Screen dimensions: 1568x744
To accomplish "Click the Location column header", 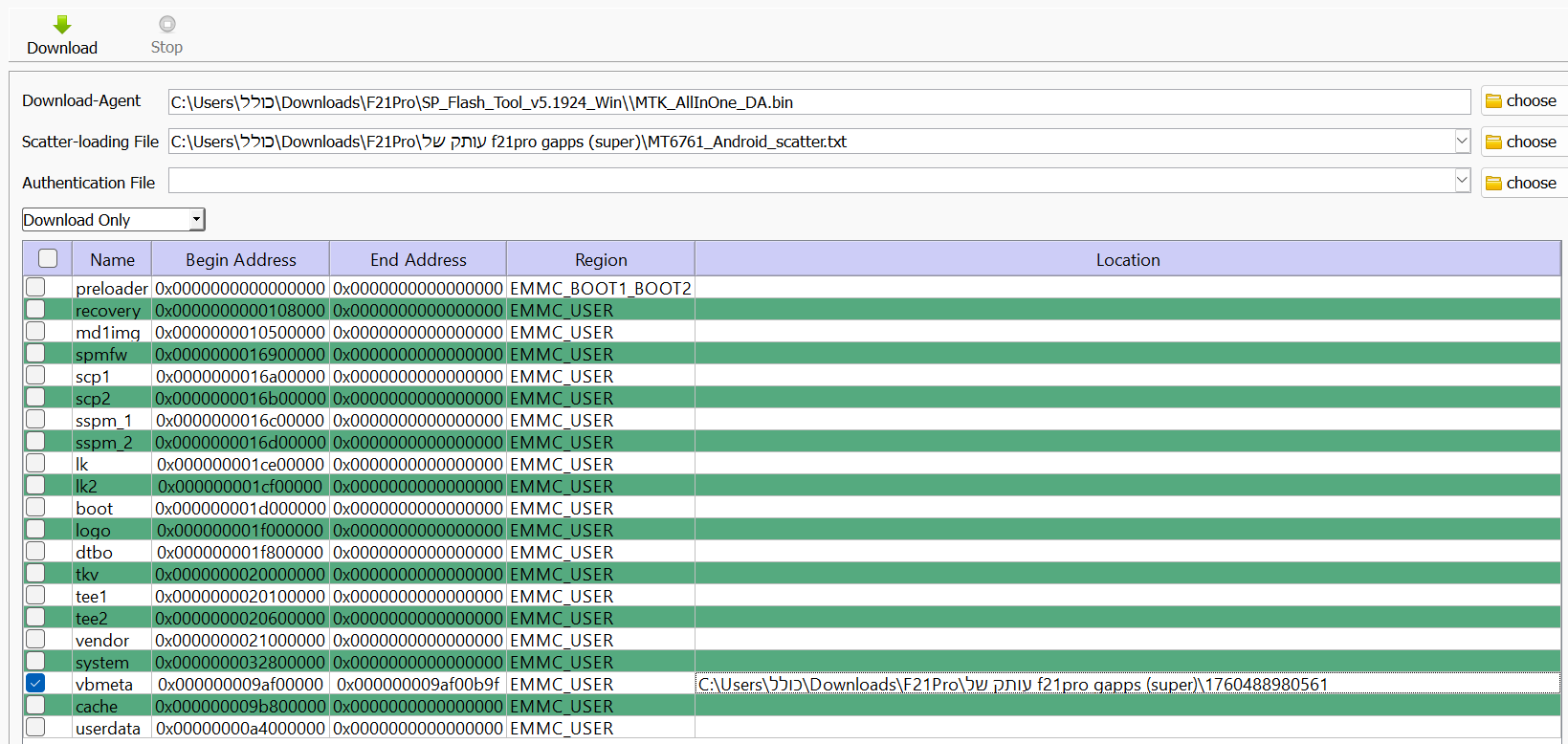I will point(1127,259).
